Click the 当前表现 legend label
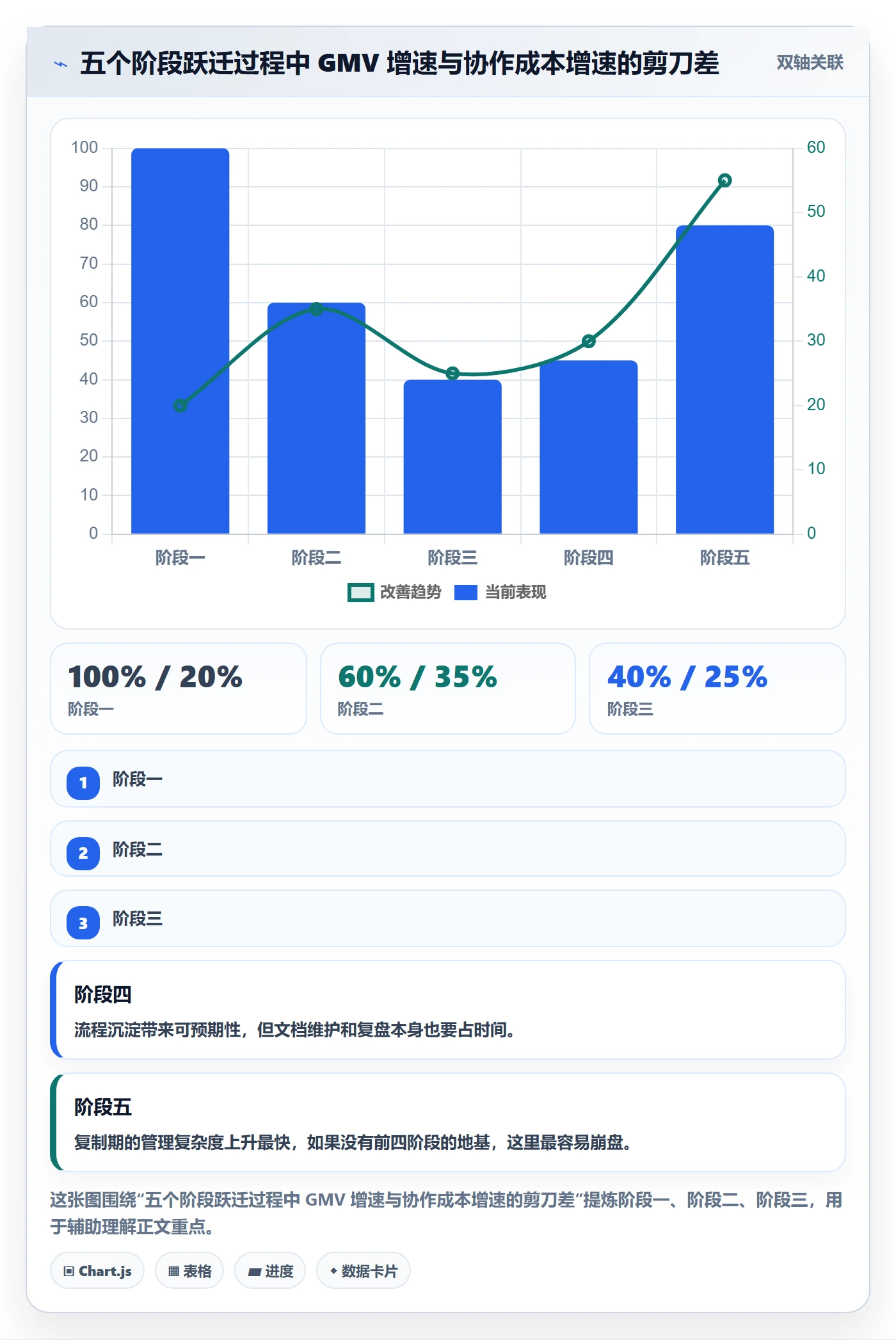The image size is (896, 1340). coord(515,593)
